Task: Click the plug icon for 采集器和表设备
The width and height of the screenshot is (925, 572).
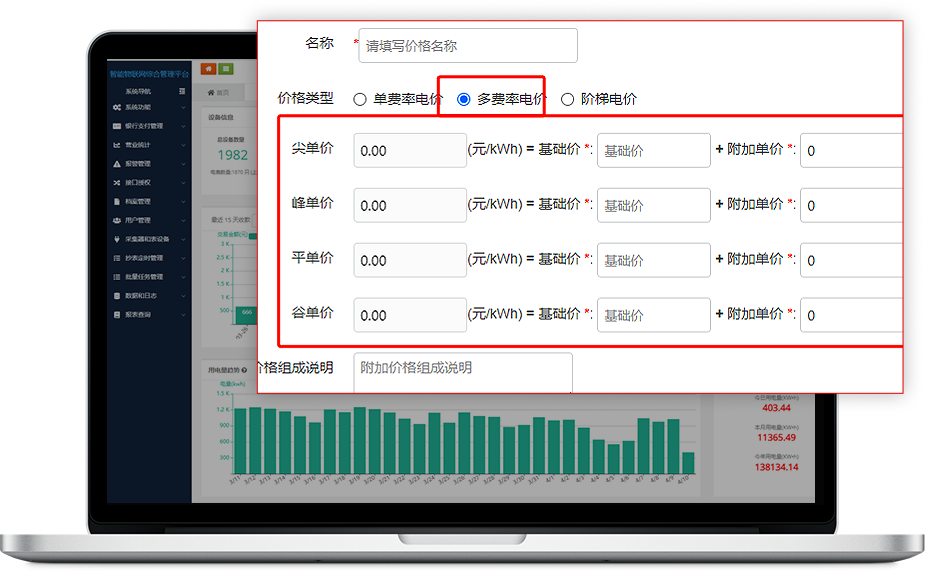Action: 117,239
